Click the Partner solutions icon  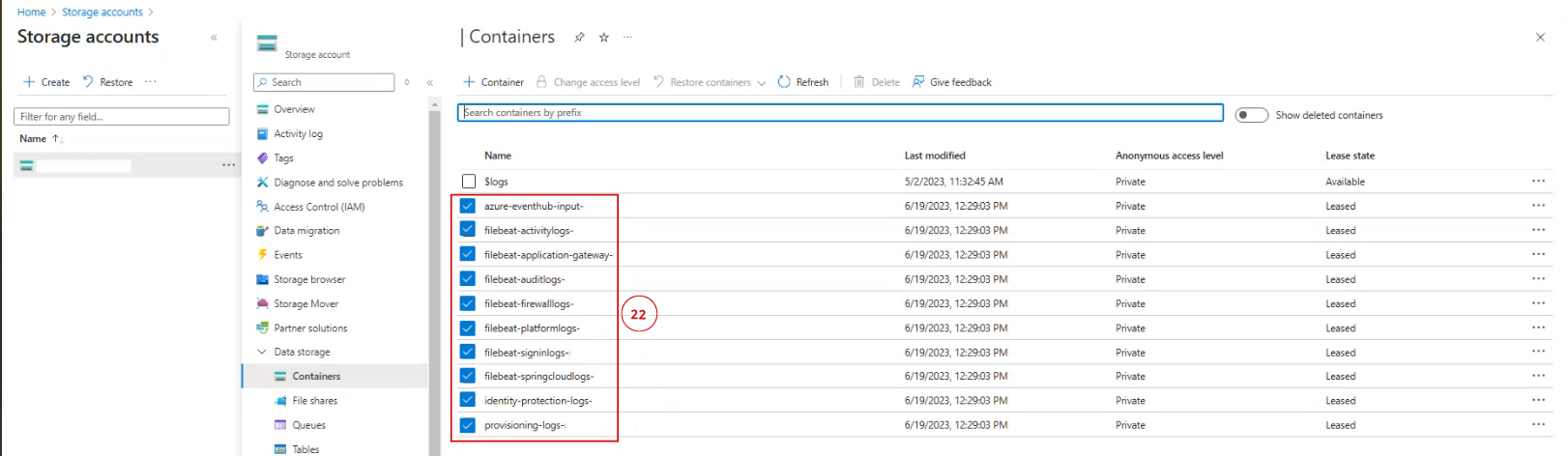[x=262, y=328]
